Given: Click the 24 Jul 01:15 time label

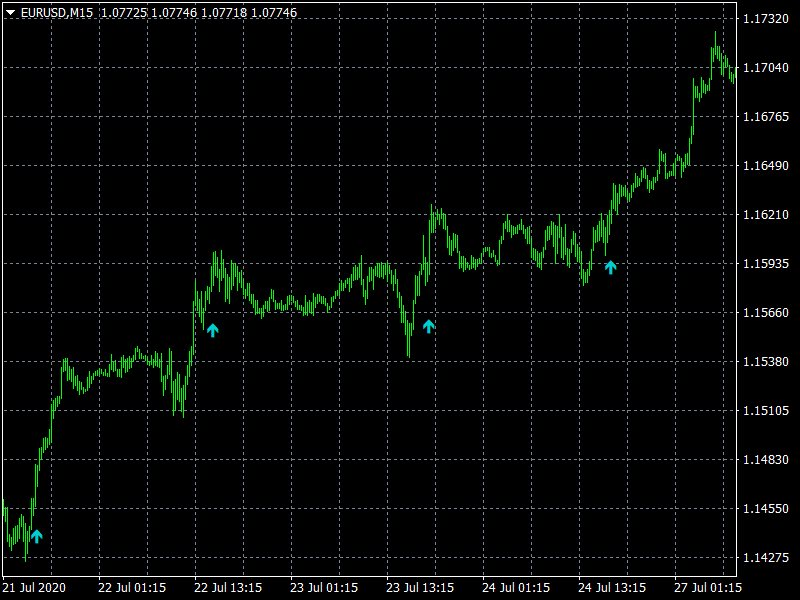Looking at the screenshot, I should click(516, 587).
